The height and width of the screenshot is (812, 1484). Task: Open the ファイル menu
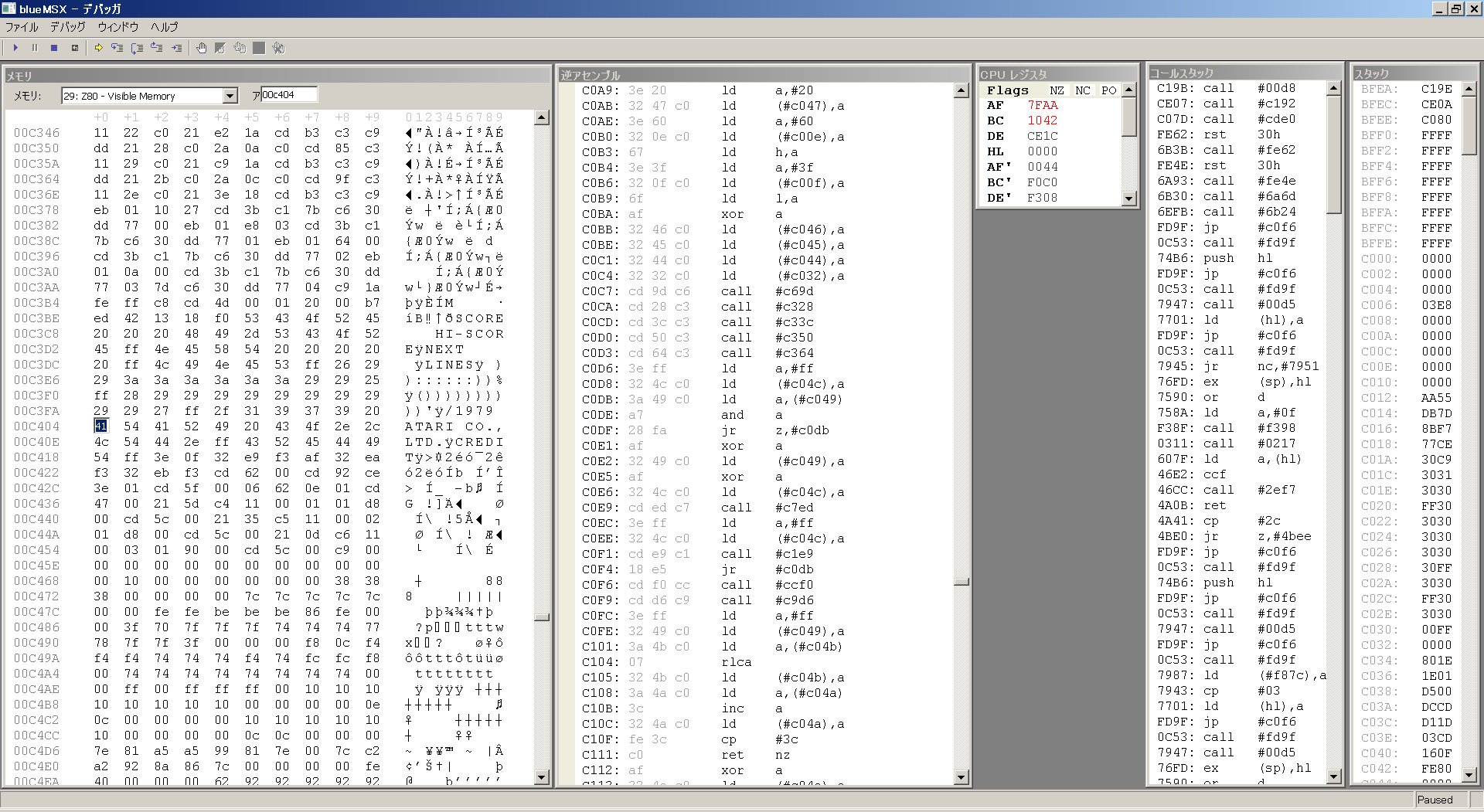[x=22, y=27]
